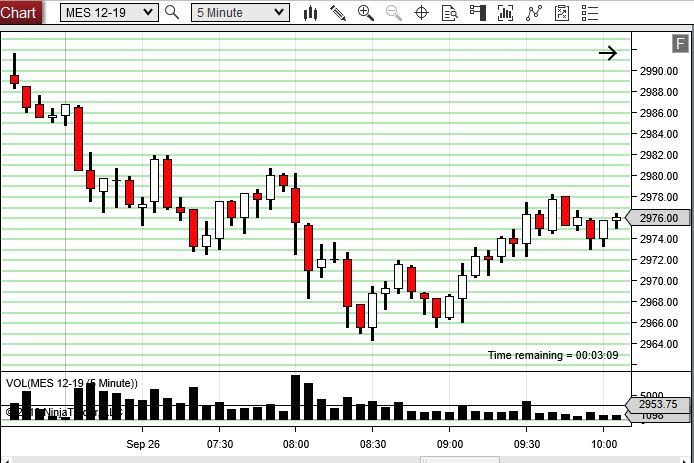This screenshot has width=694, height=463.
Task: Open the 5 Minute interval dropdown
Action: coord(240,12)
